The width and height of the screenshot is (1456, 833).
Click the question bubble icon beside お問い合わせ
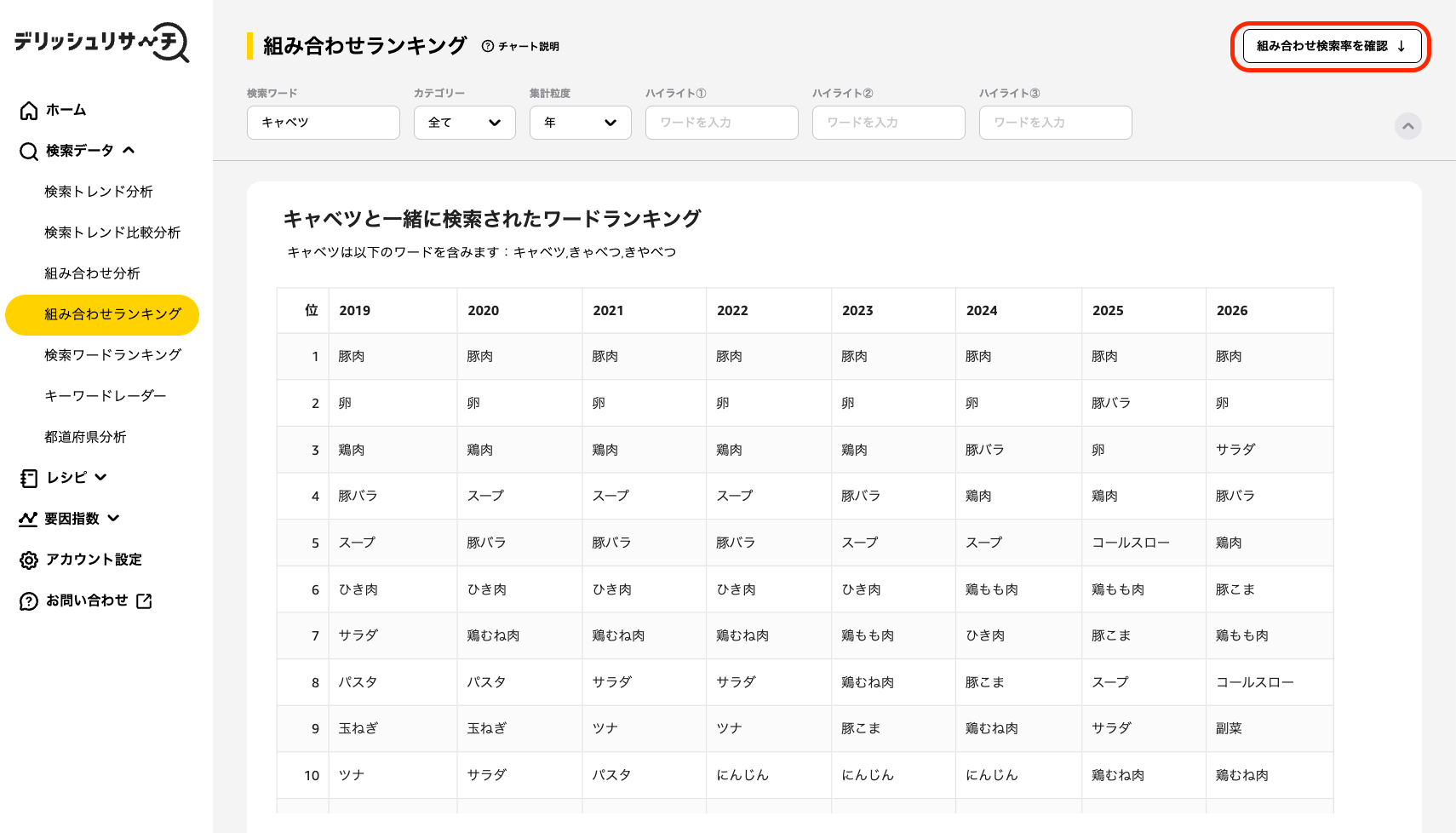click(29, 601)
